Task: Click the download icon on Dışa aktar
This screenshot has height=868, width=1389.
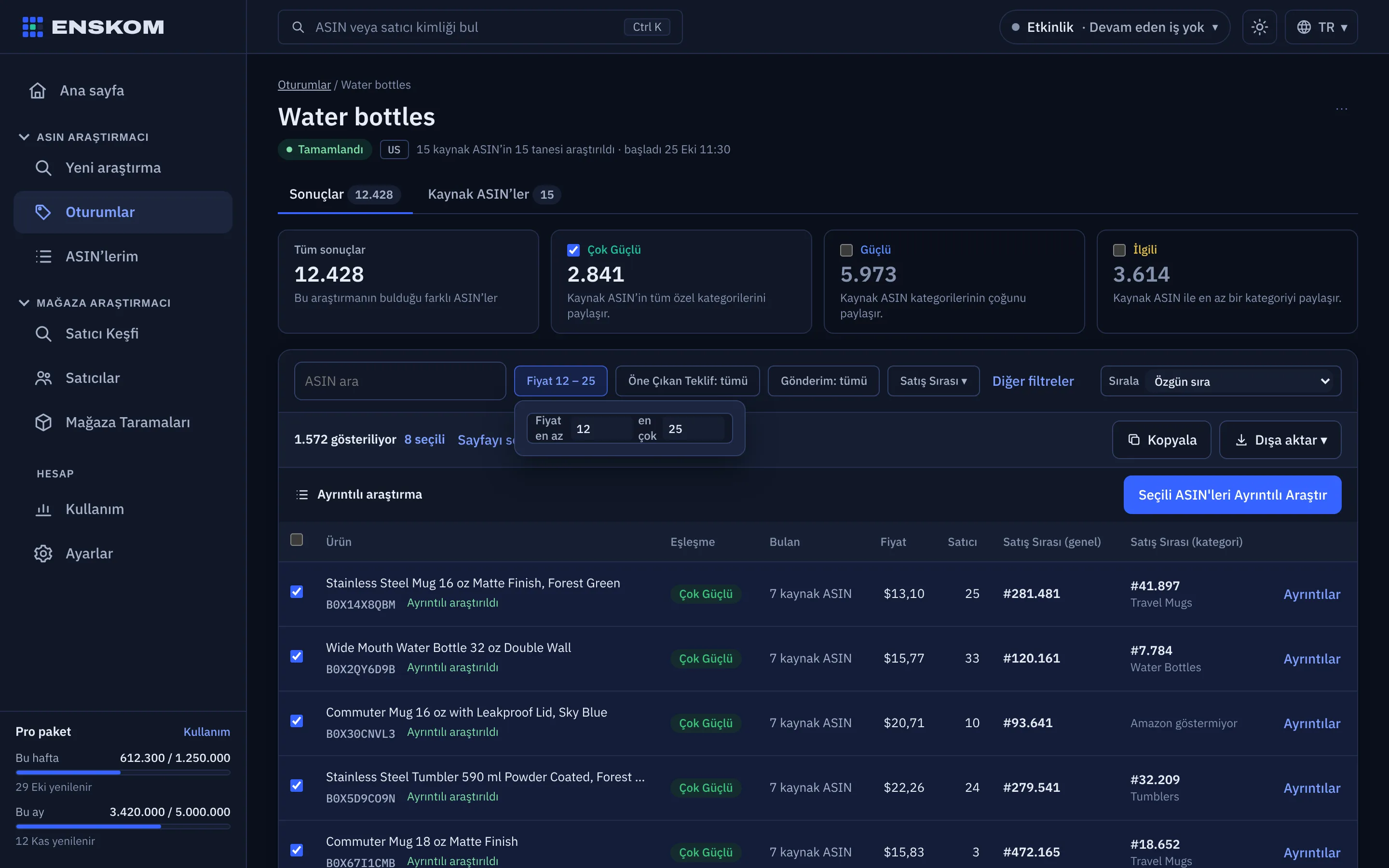Action: coord(1241,440)
